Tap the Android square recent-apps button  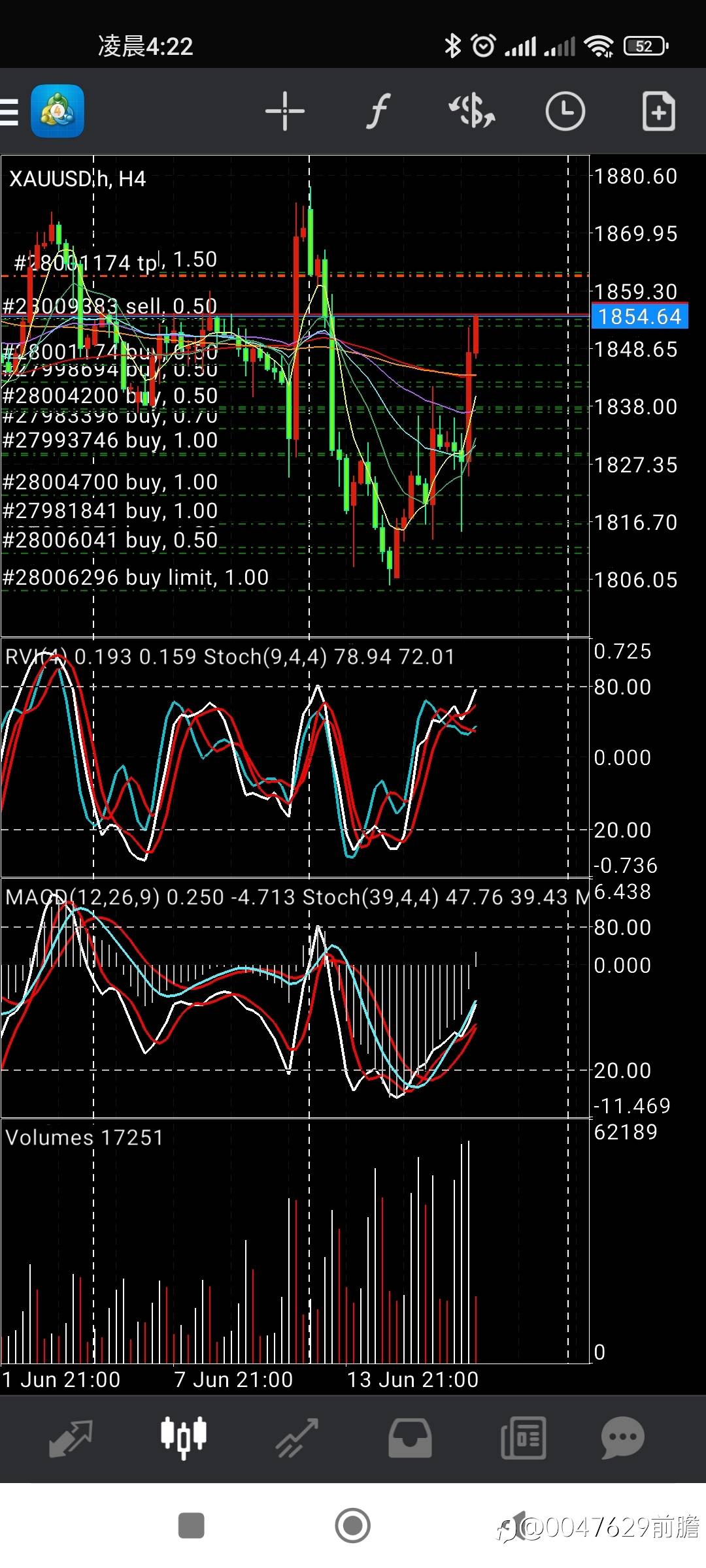192,1526
